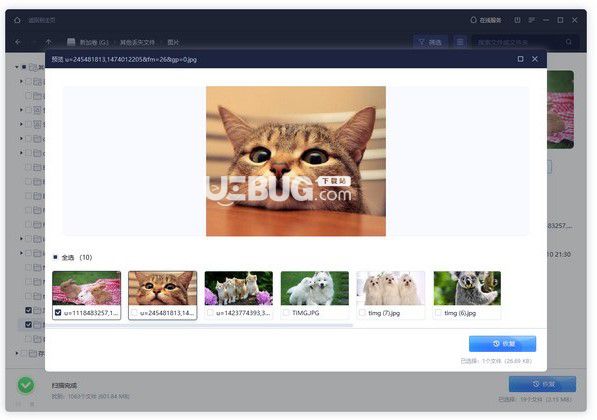
Task: Click the update icon next to 在线服务
Action: [517, 20]
